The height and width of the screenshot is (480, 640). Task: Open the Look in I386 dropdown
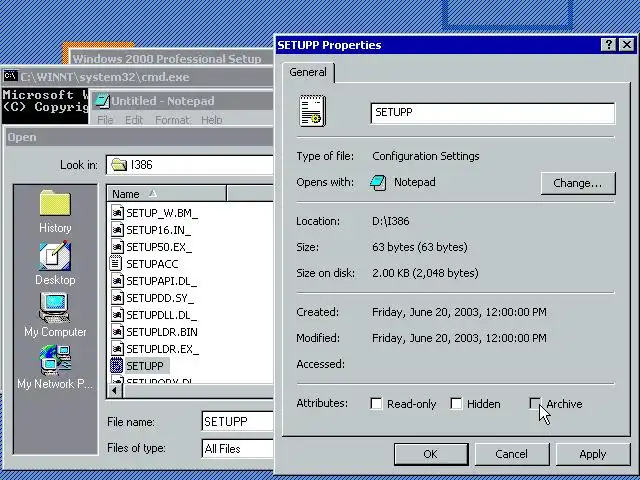click(x=190, y=165)
